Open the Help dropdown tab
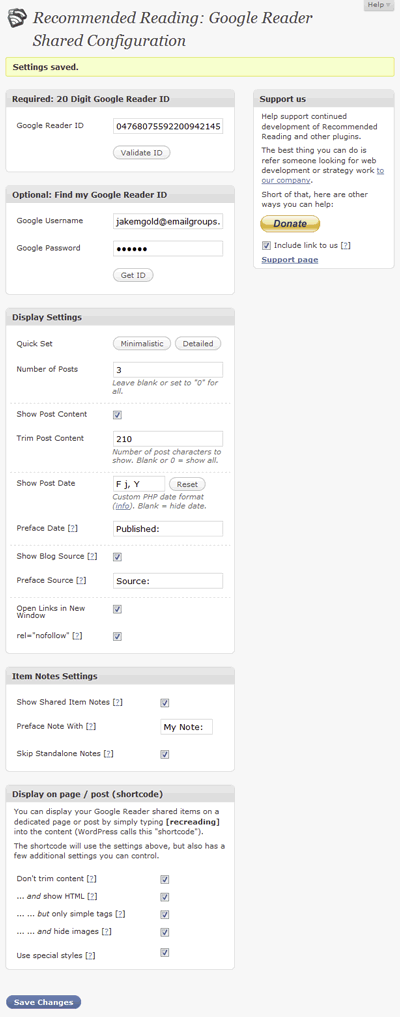Image resolution: width=400 pixels, height=1017 pixels. (379, 5)
